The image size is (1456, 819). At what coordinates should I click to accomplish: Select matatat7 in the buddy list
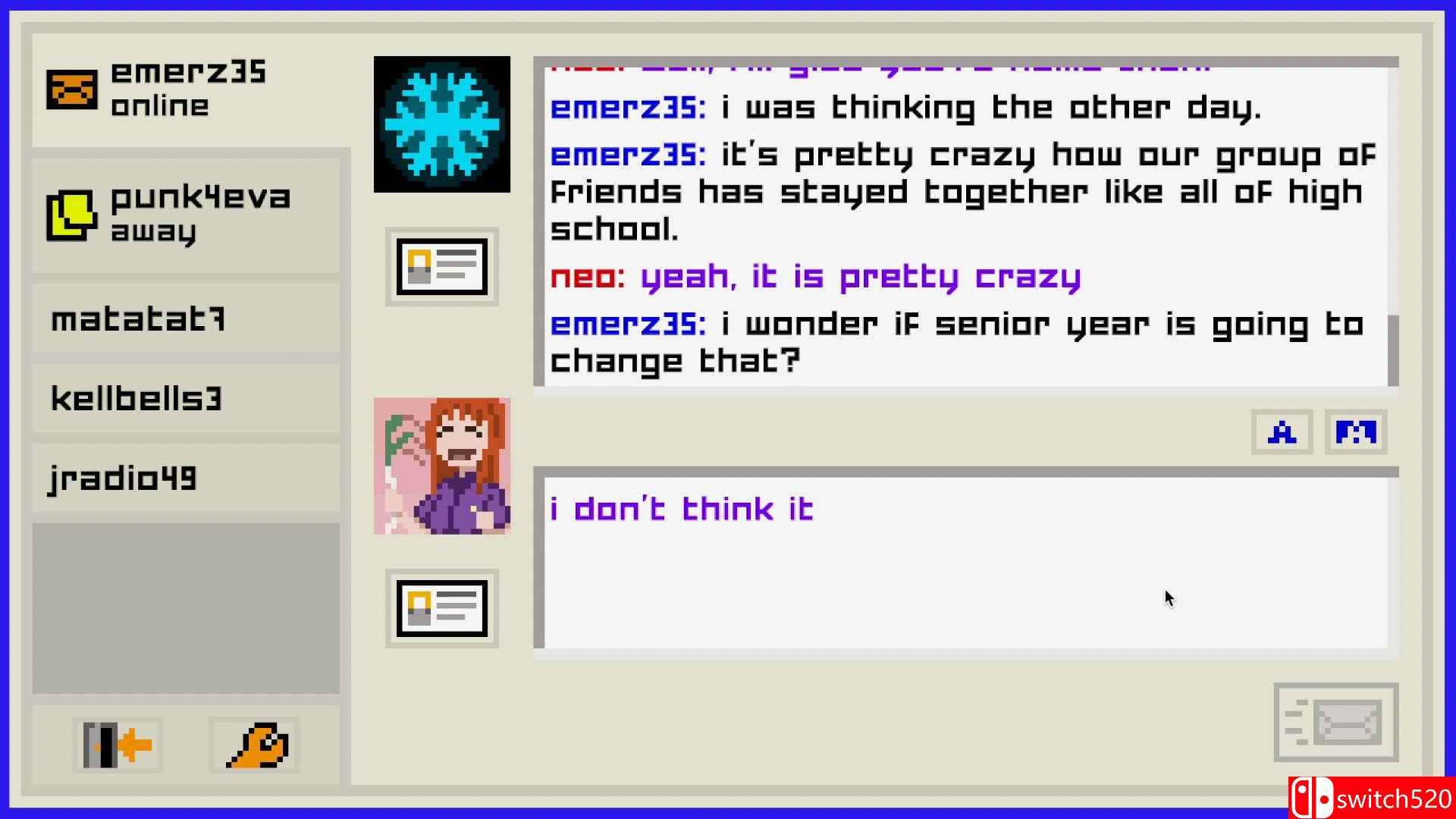tap(186, 318)
